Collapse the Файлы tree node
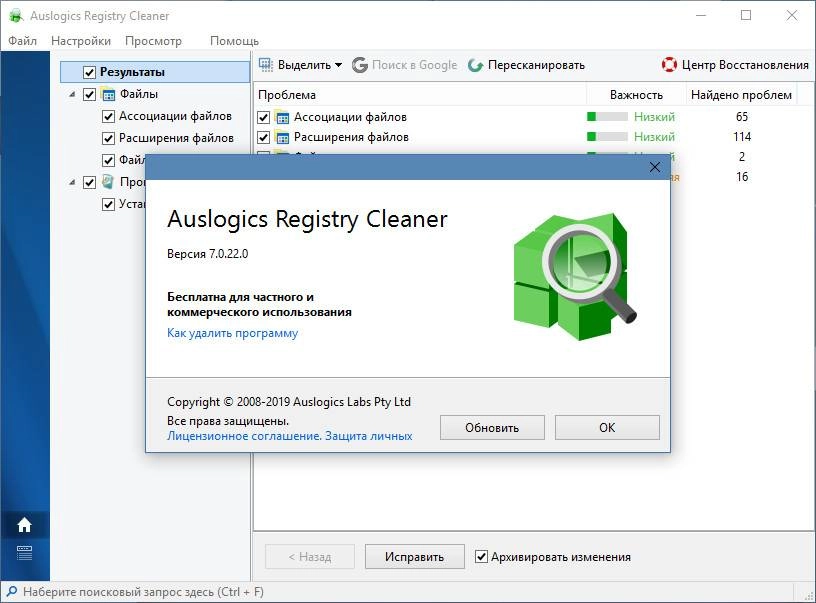The image size is (816, 603). (72, 95)
